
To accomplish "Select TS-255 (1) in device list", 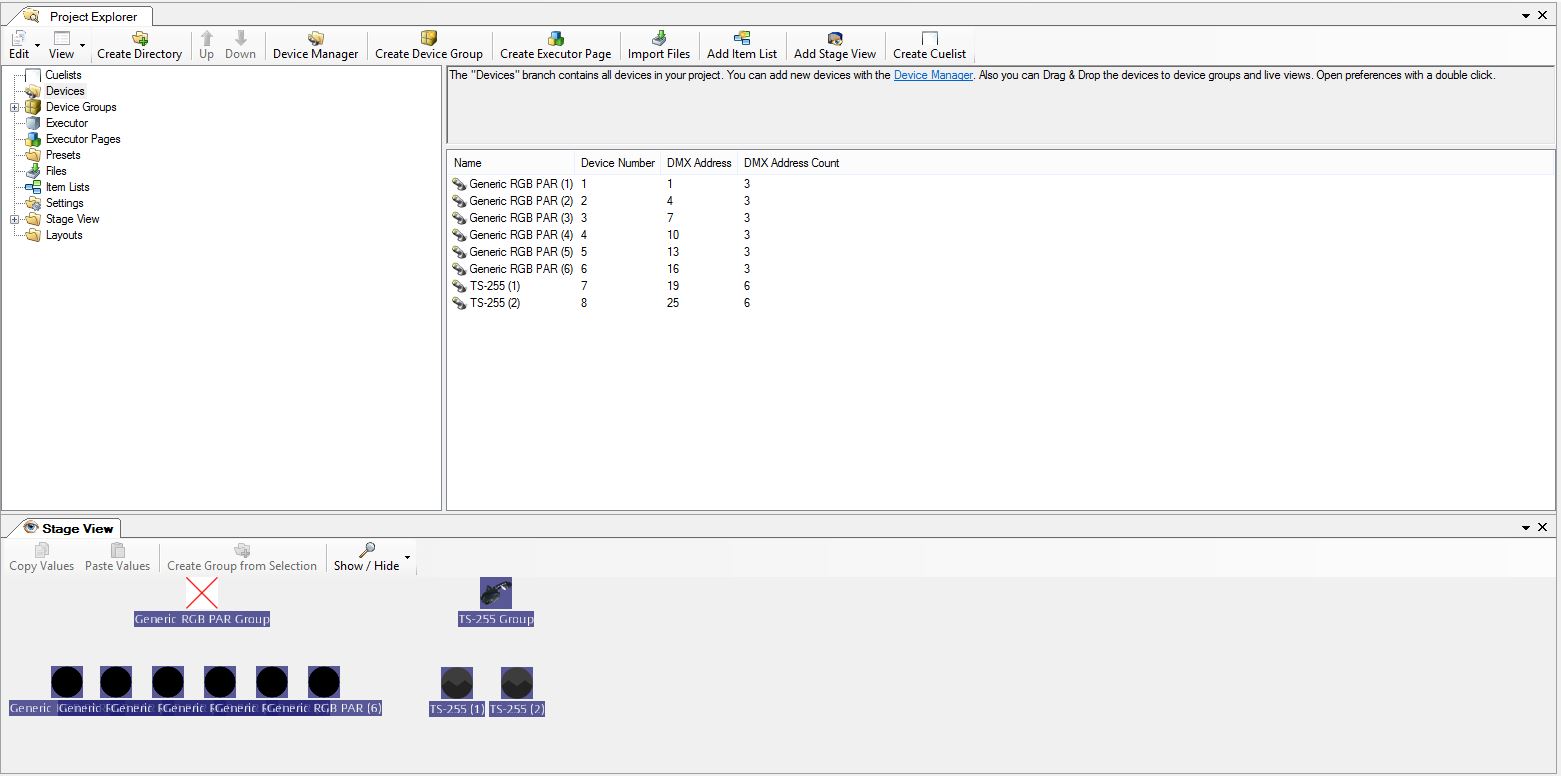I will click(x=494, y=286).
